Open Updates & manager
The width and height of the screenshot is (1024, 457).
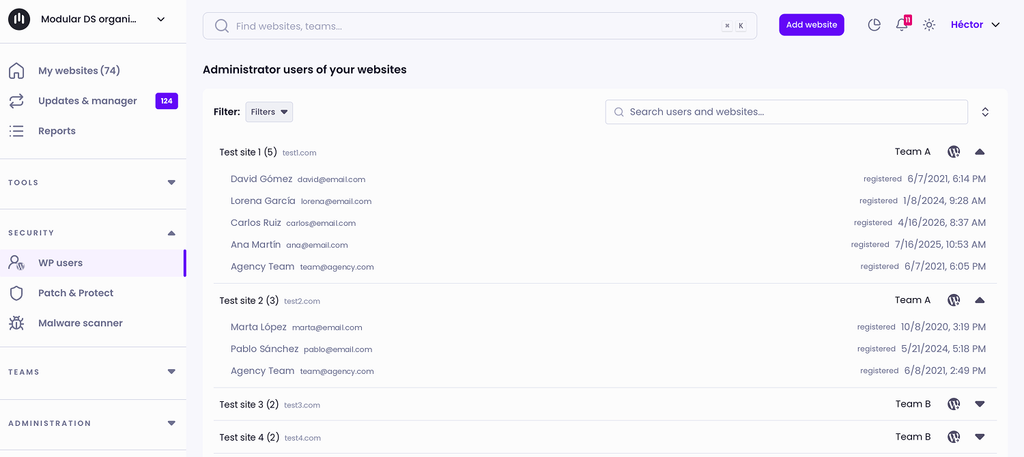tap(88, 101)
